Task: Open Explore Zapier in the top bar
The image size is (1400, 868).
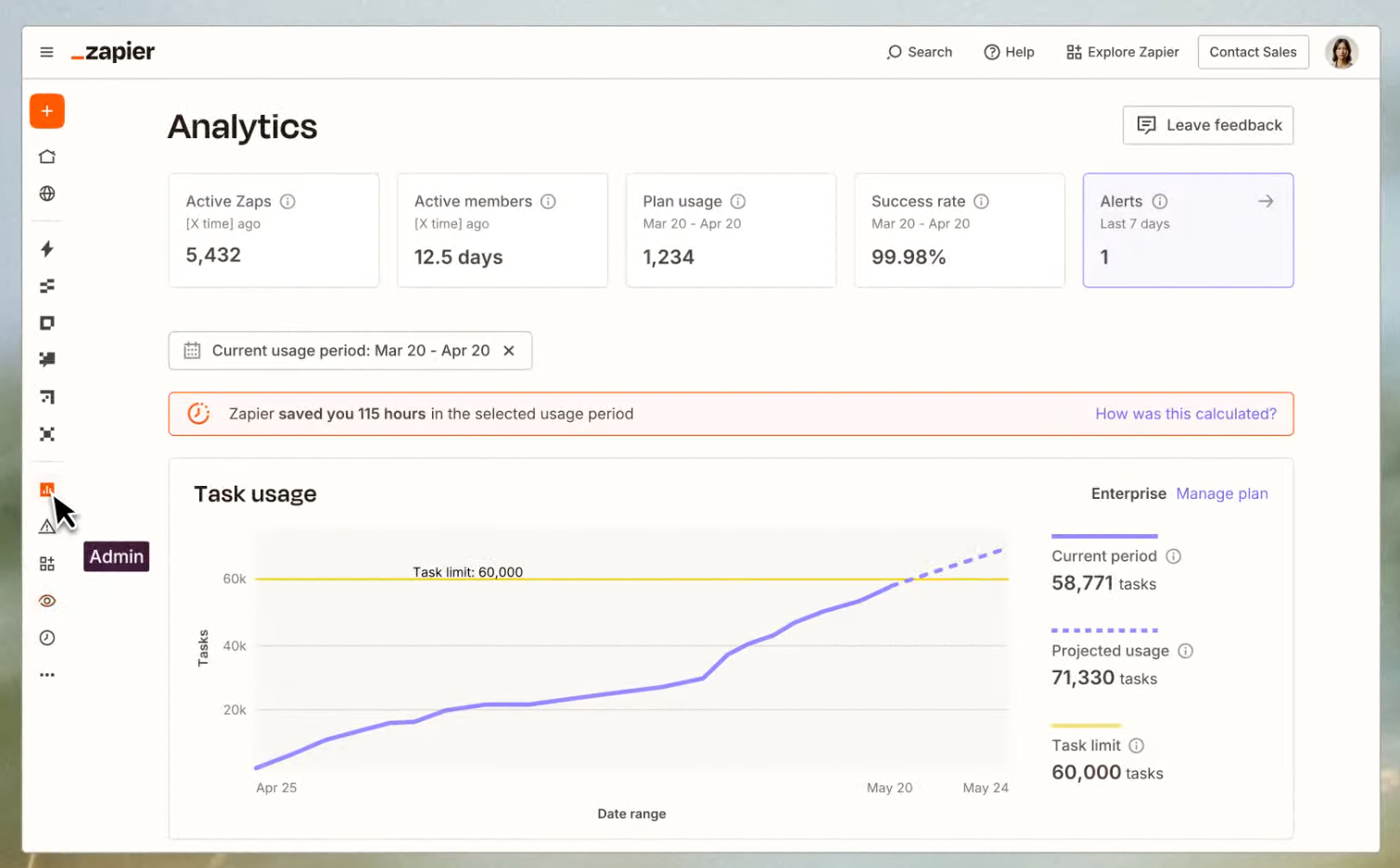Action: [x=1122, y=52]
